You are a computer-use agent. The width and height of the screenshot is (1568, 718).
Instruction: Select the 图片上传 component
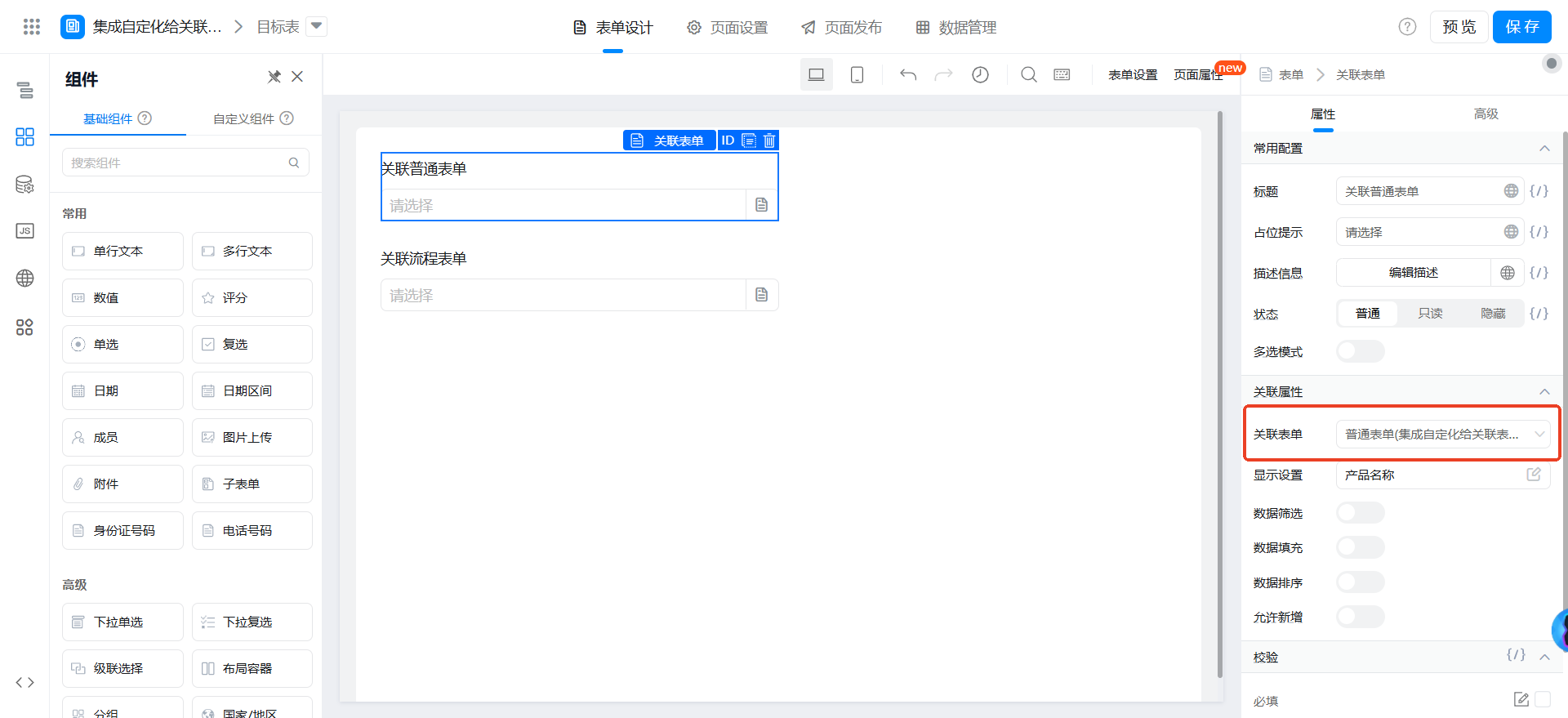[252, 437]
